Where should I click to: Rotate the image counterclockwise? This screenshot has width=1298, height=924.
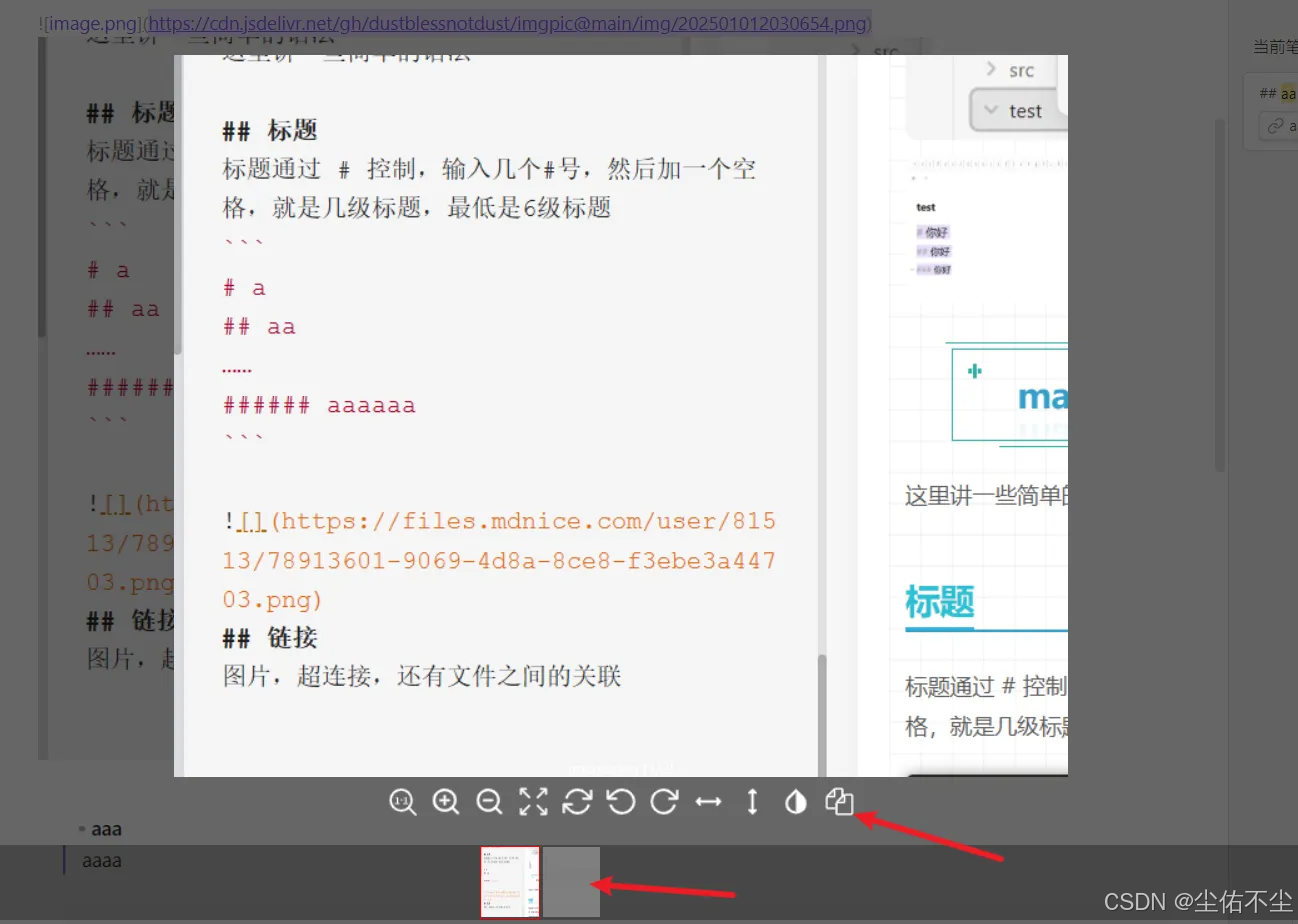[621, 802]
